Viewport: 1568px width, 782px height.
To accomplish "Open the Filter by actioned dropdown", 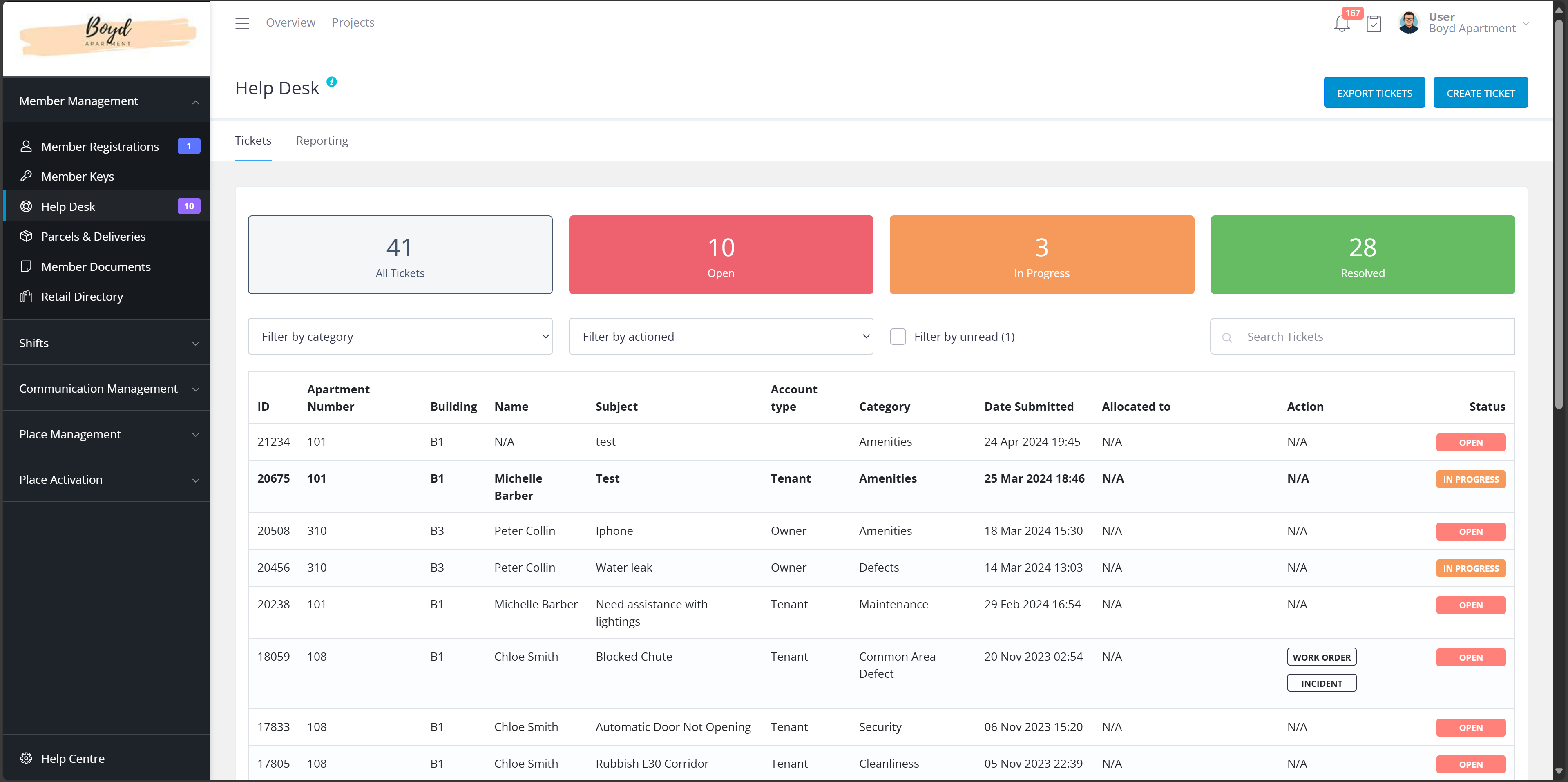I will tap(721, 337).
